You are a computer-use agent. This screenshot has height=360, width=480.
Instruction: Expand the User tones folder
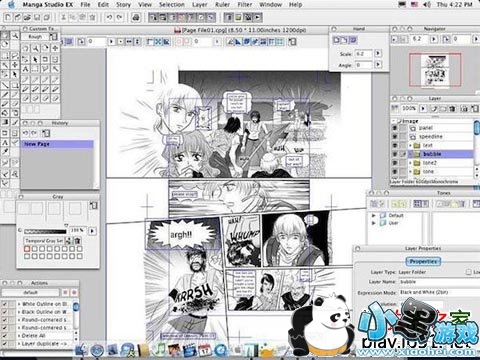pos(374,223)
